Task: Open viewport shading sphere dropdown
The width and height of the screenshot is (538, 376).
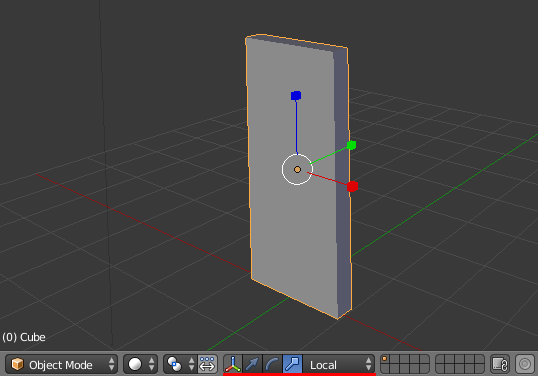Action: [x=141, y=364]
